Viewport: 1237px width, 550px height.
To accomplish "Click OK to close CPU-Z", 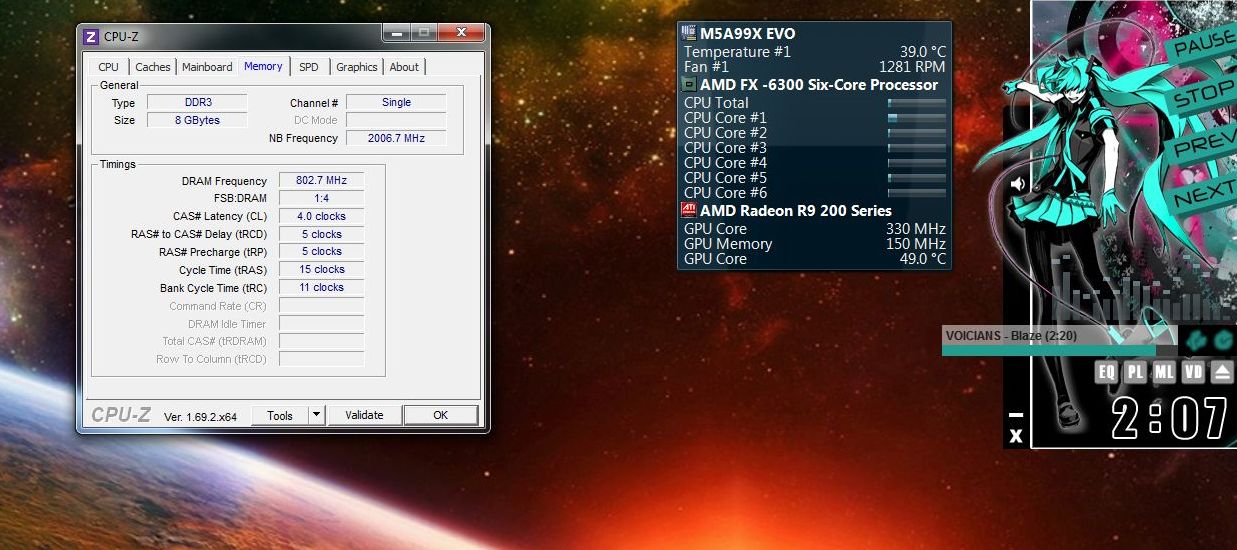I will (440, 415).
